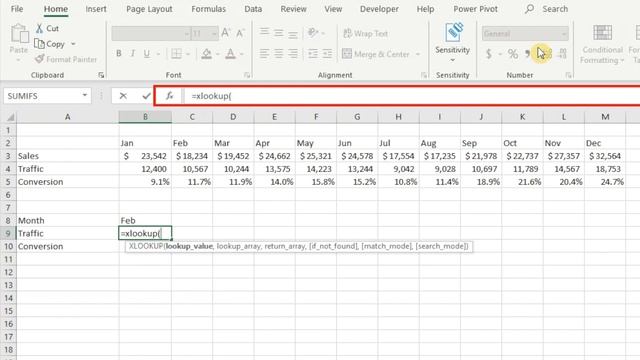
Task: Click the Format Painter brush
Action: pyautogui.click(x=39, y=59)
